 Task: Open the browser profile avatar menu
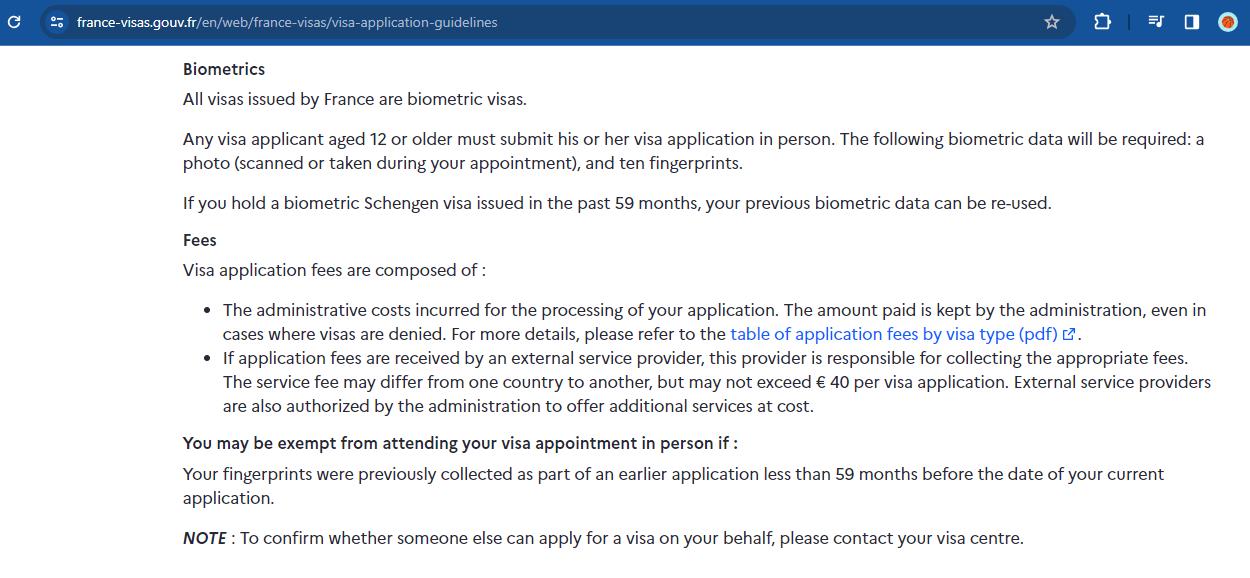1227,21
